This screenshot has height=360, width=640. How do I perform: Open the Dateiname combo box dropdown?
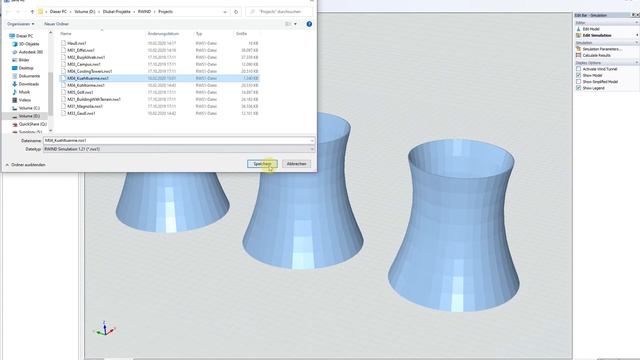click(312, 140)
